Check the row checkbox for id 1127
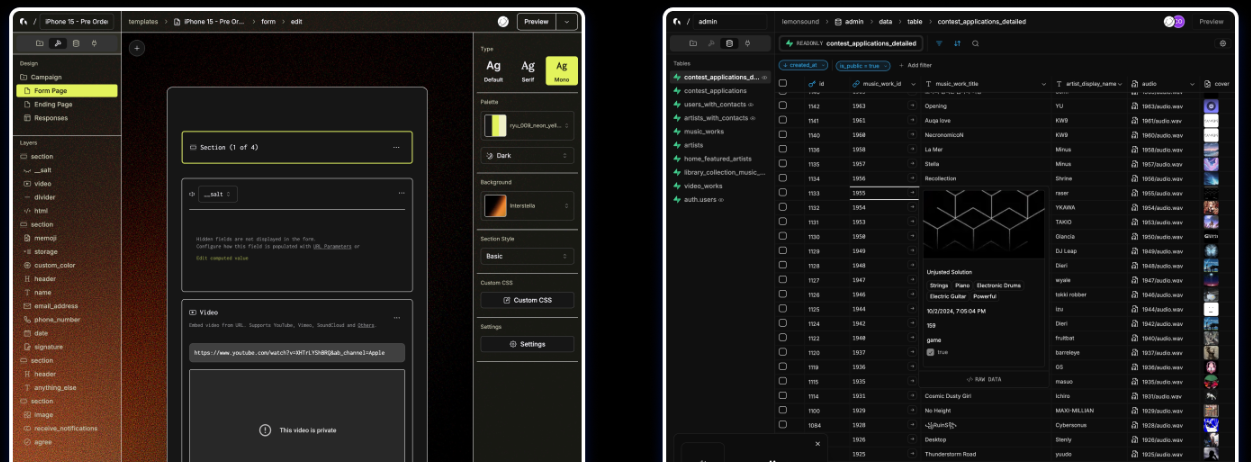The height and width of the screenshot is (462, 1251). pos(783,280)
